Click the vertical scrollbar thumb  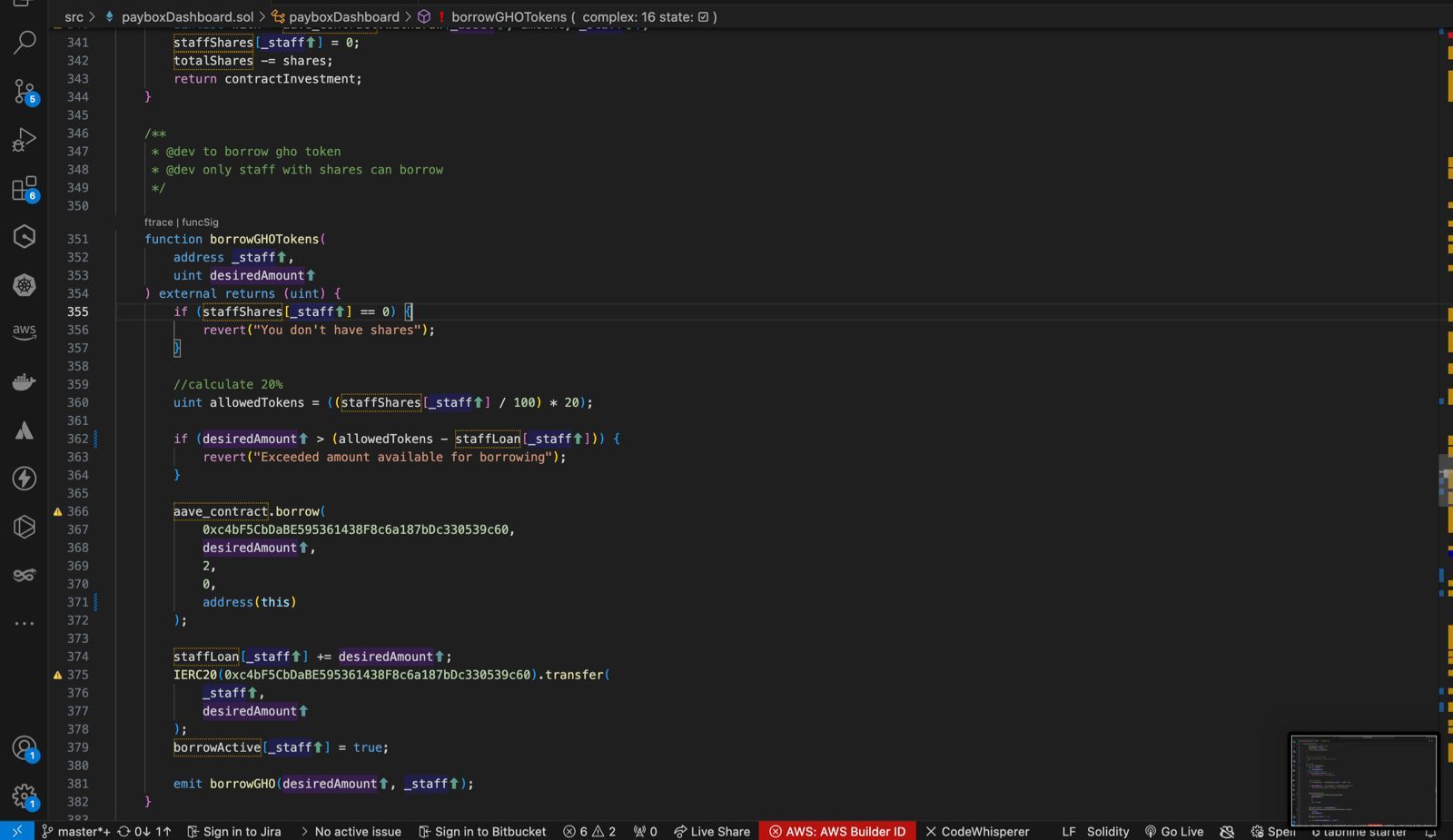[1446, 480]
